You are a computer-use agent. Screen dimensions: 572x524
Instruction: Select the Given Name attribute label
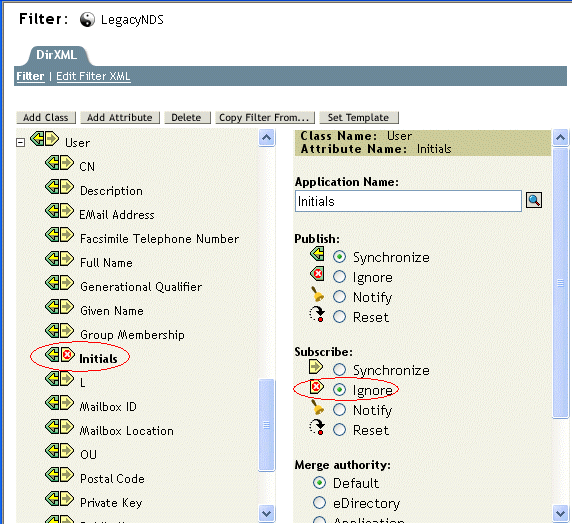pyautogui.click(x=112, y=311)
